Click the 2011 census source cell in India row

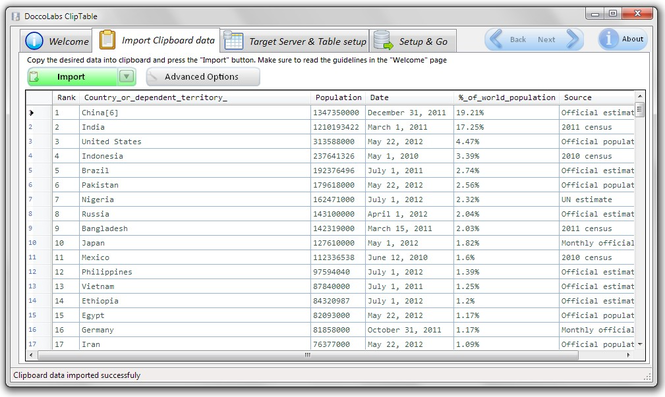point(597,127)
